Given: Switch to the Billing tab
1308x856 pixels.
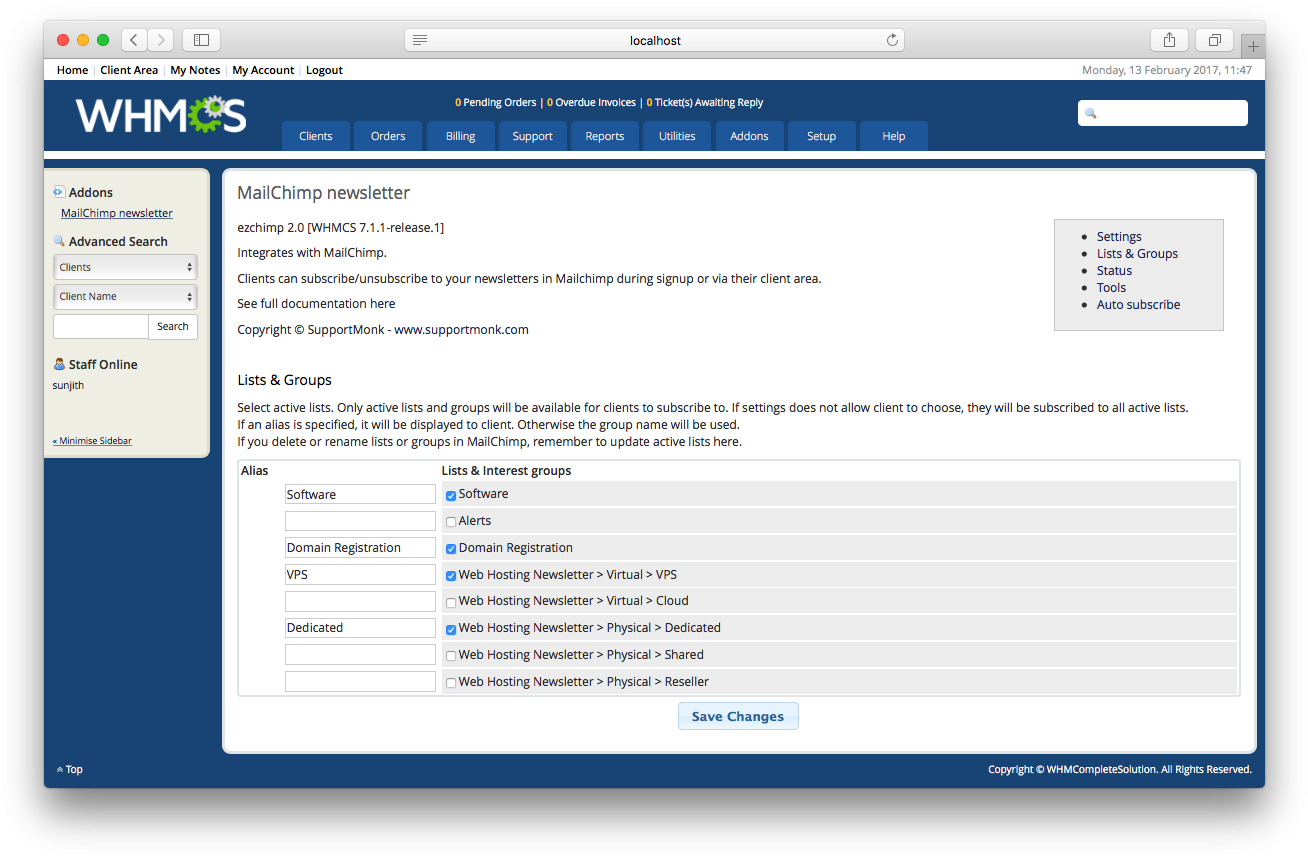Looking at the screenshot, I should pos(460,135).
